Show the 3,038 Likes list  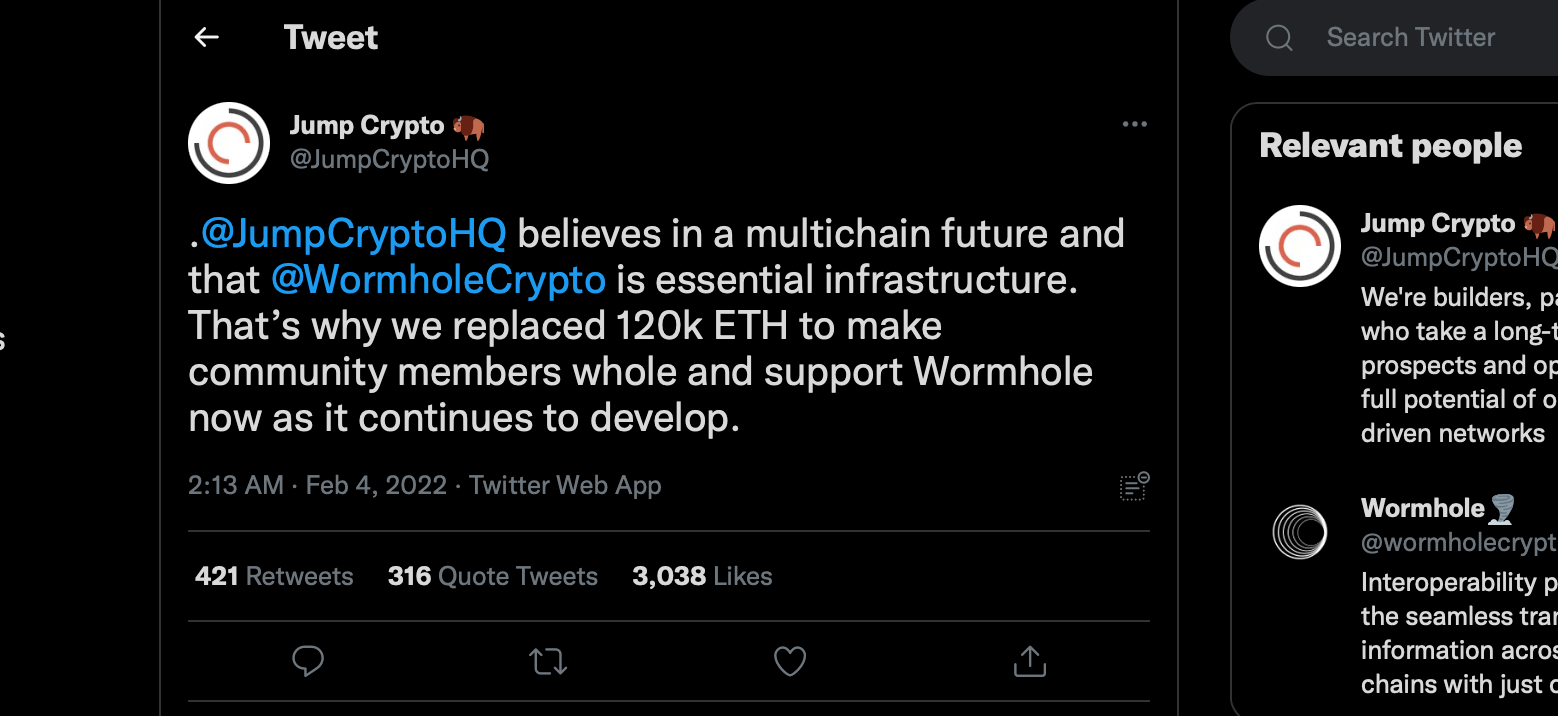point(702,577)
